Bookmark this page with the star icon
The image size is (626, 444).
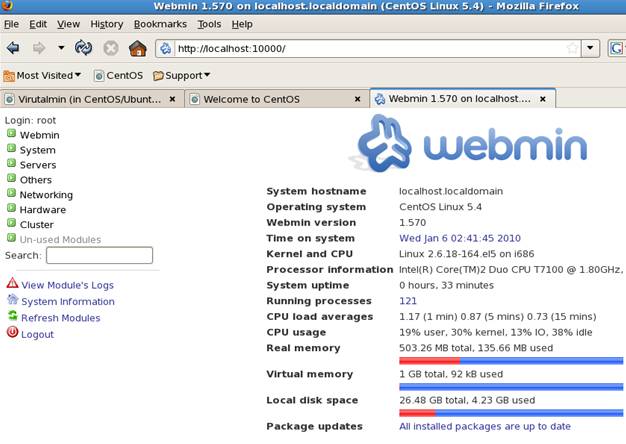573,48
